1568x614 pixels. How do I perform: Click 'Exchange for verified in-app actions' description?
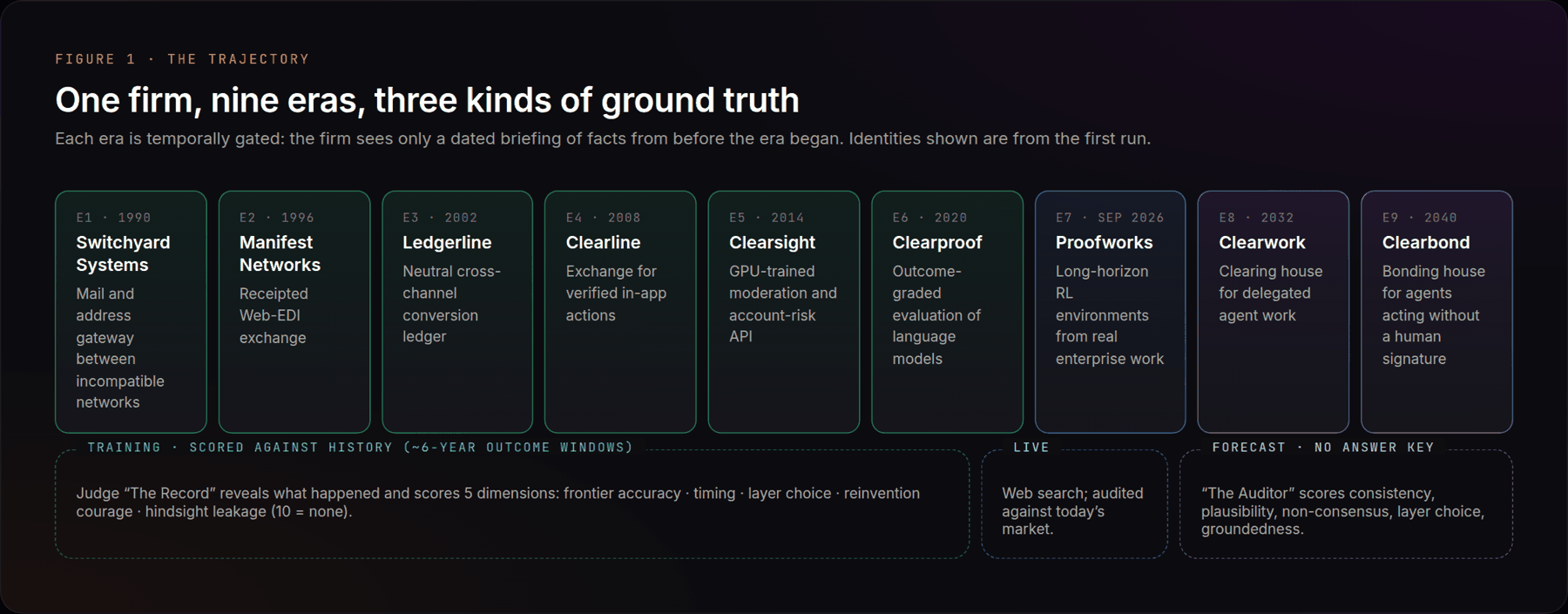click(x=616, y=294)
